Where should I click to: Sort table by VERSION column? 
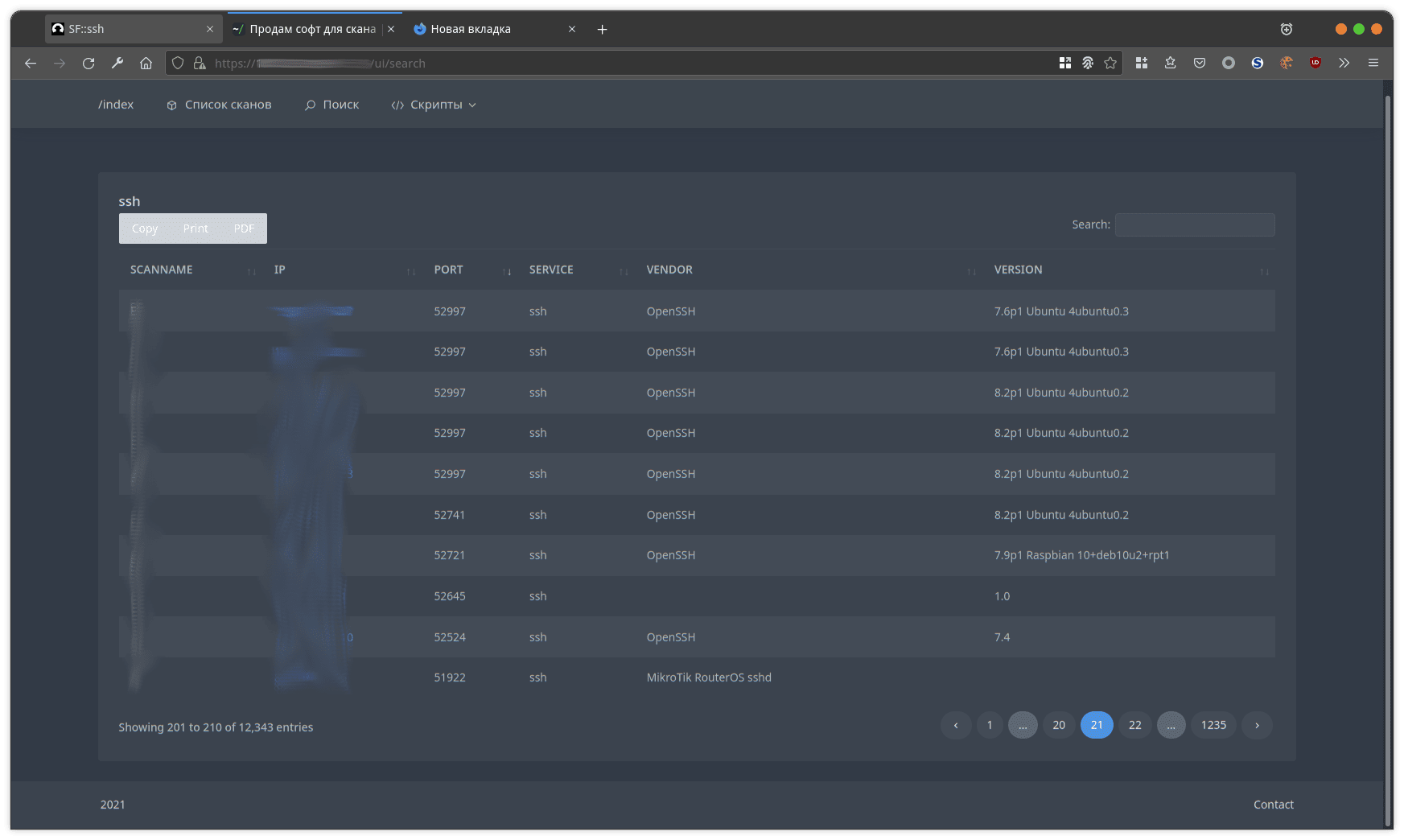[x=1018, y=270]
